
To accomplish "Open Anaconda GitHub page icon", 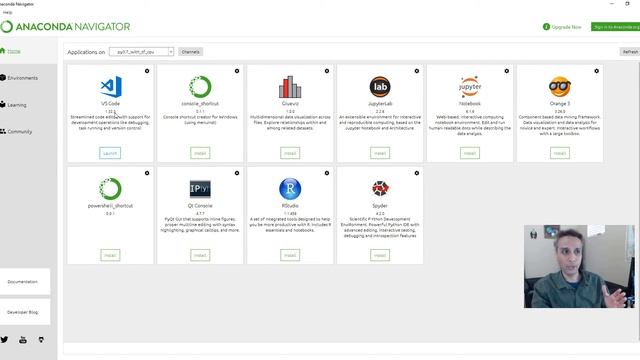I will [x=41, y=340].
